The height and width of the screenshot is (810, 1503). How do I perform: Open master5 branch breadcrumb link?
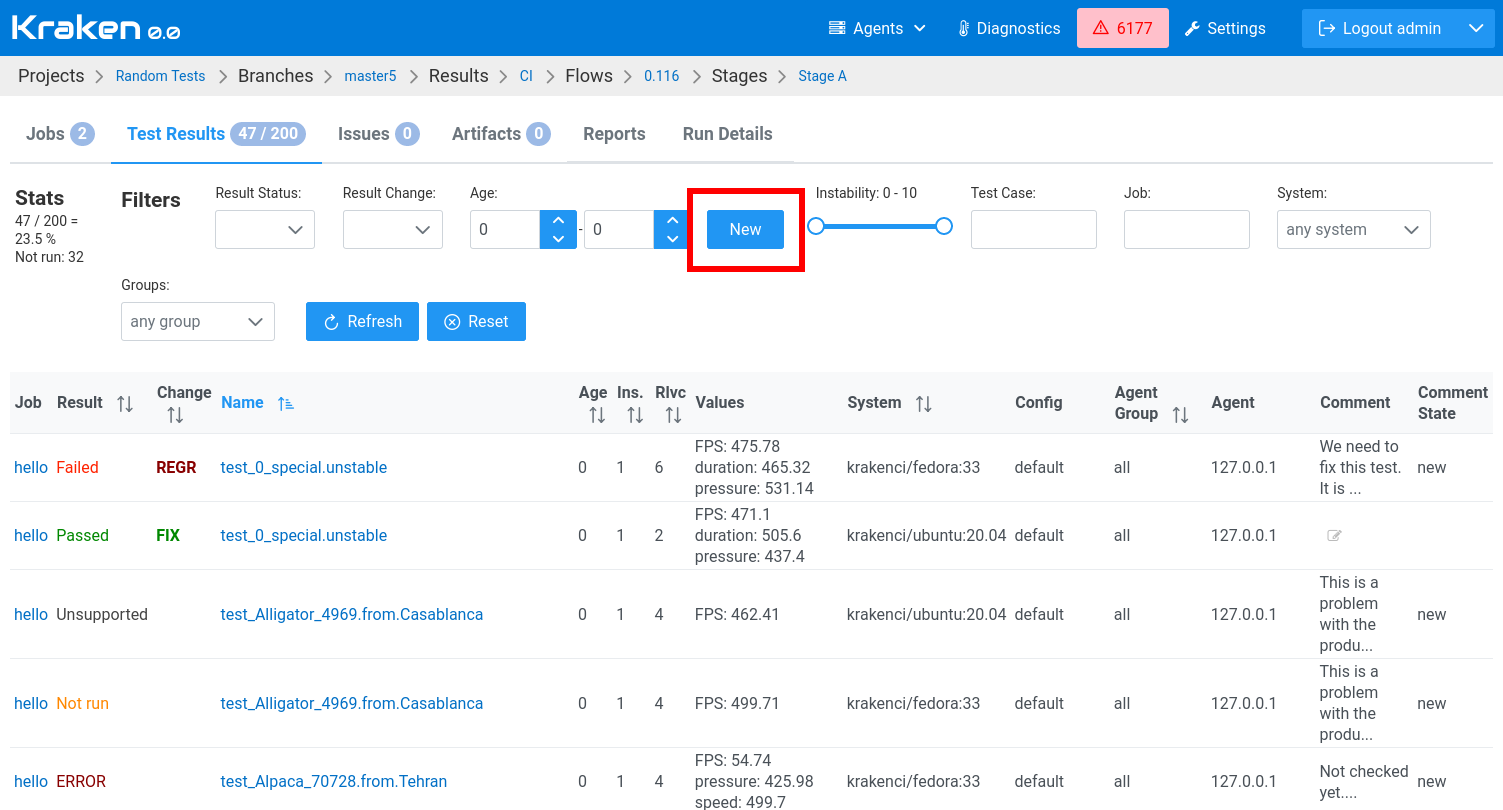(x=370, y=76)
